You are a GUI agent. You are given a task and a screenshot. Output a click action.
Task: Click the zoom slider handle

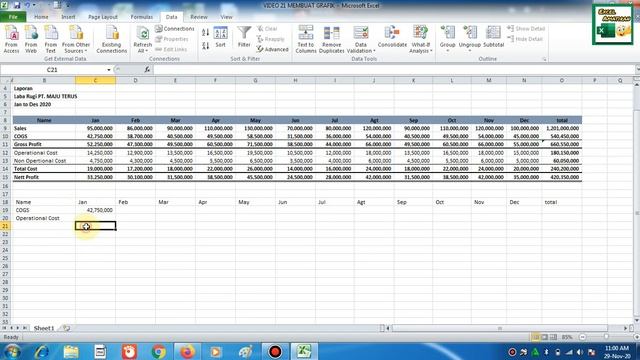607,337
